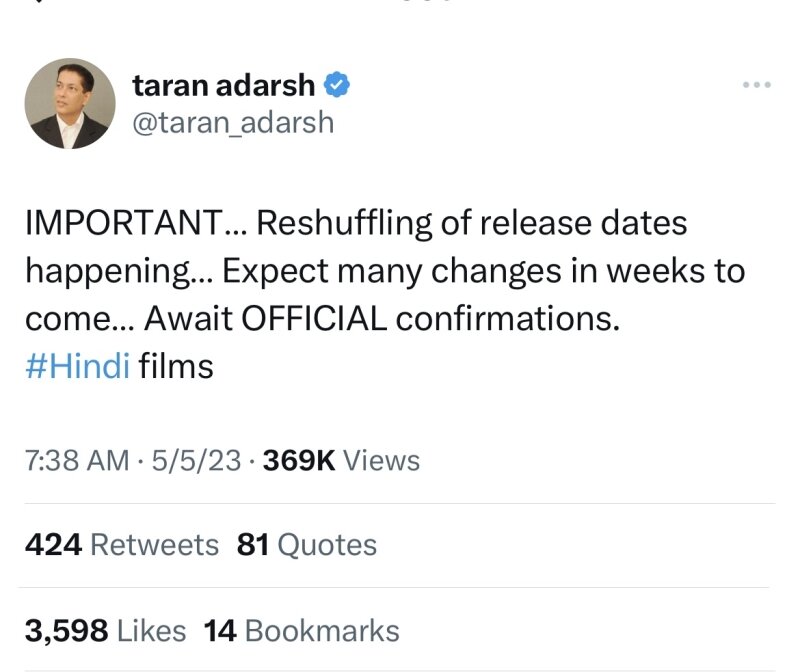The image size is (800, 672).
Task: Click the display name taran adarsh
Action: coord(226,86)
